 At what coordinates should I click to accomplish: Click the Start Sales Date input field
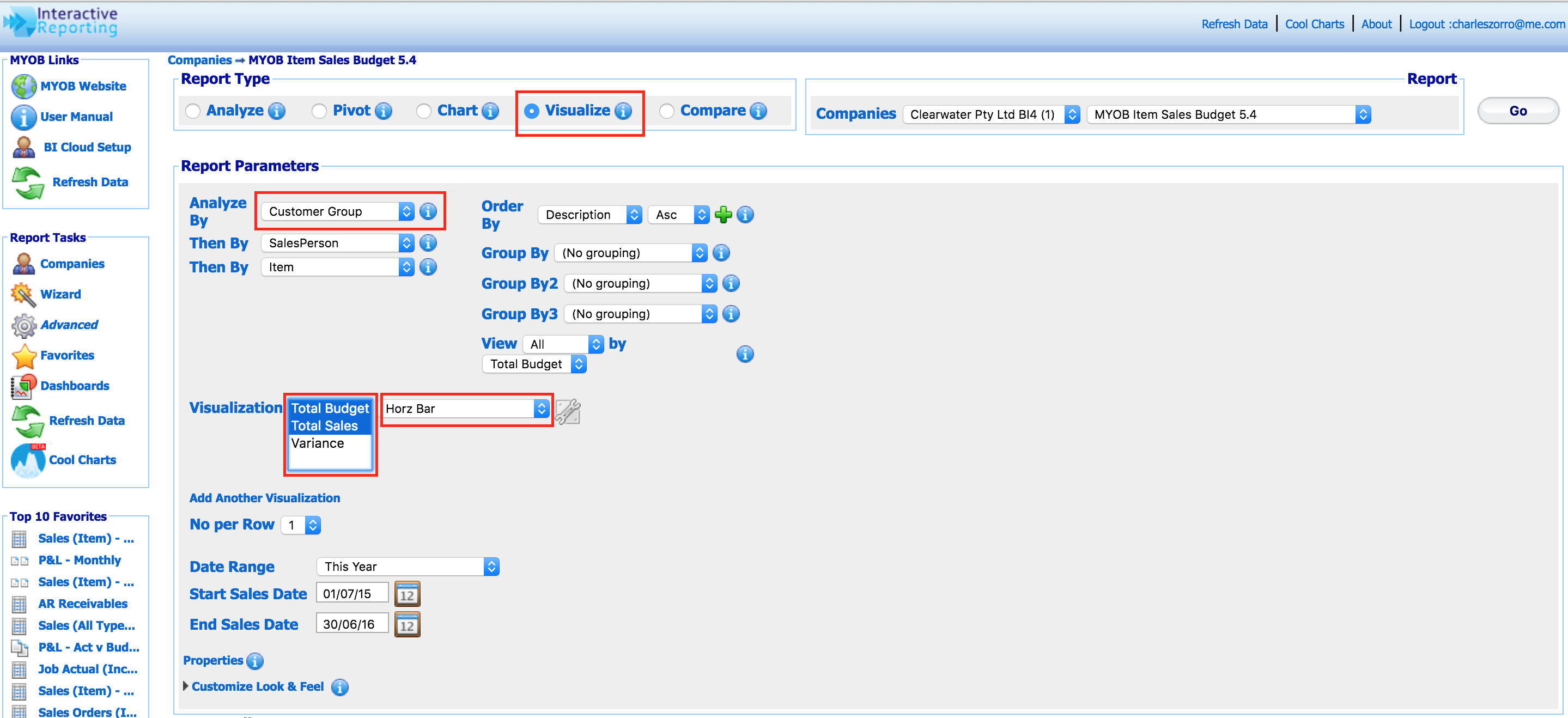coord(352,593)
